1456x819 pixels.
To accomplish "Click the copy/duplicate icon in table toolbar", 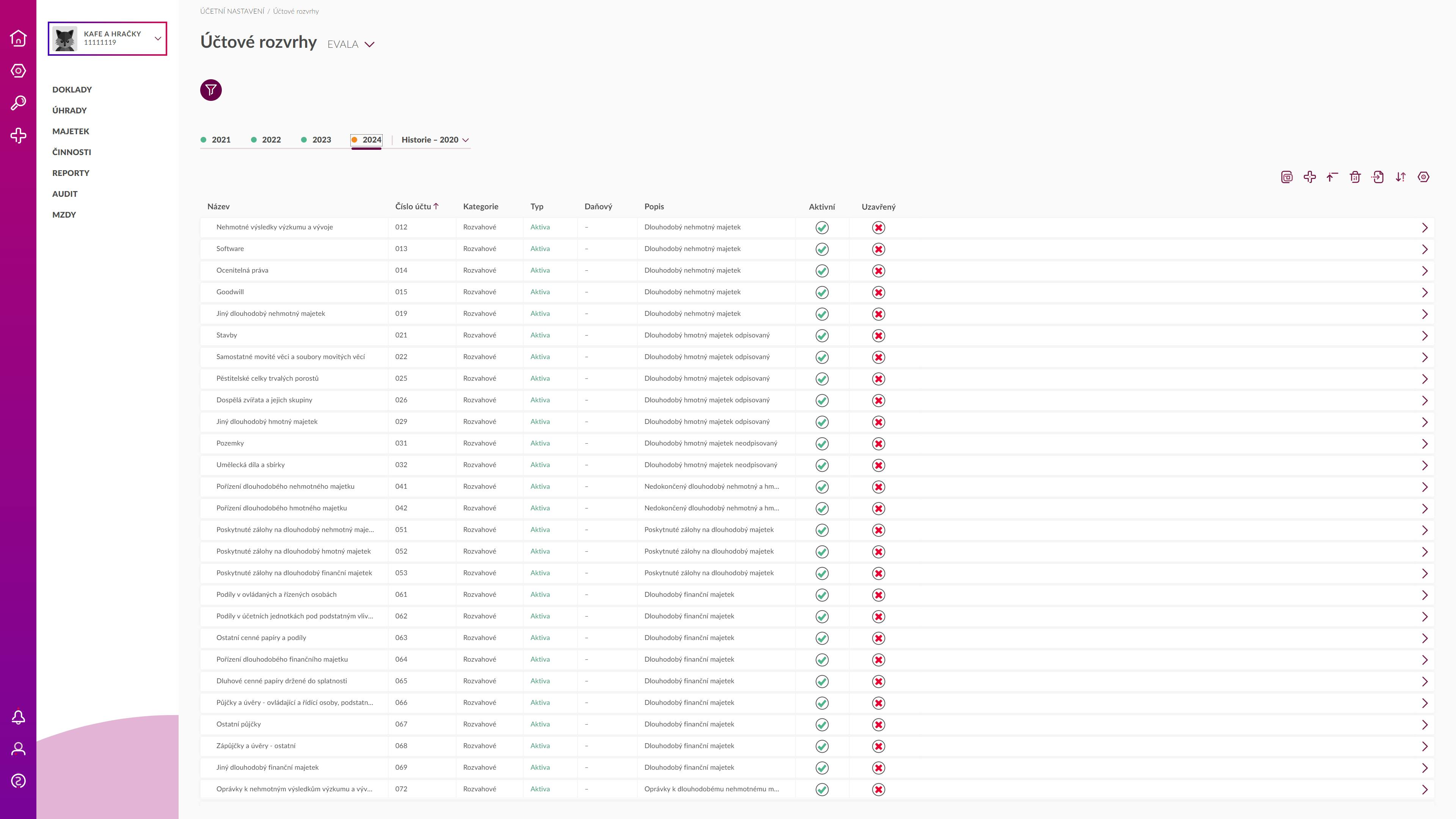I will pos(1287,177).
